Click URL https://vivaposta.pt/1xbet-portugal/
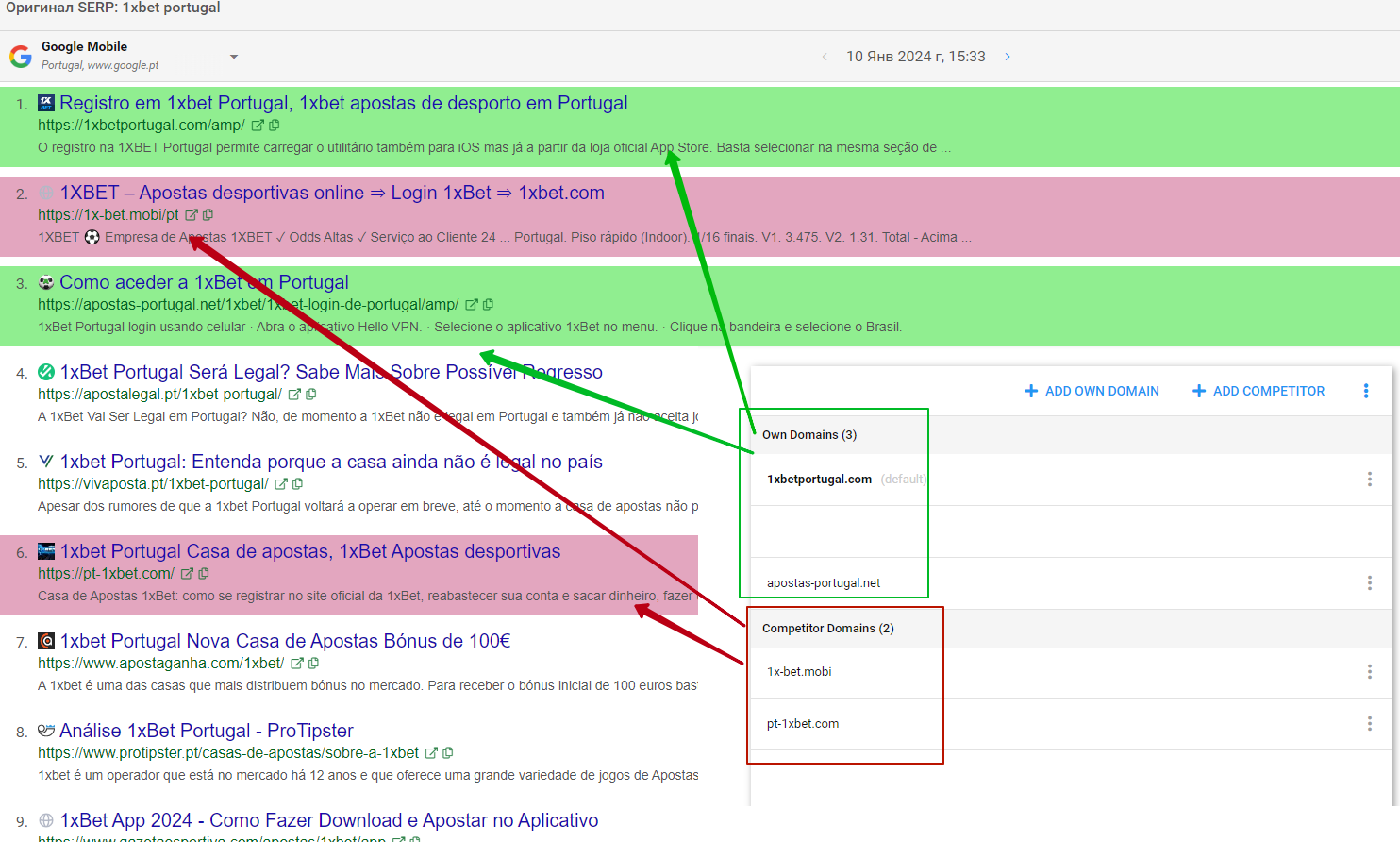The height and width of the screenshot is (842, 1400). point(153,483)
